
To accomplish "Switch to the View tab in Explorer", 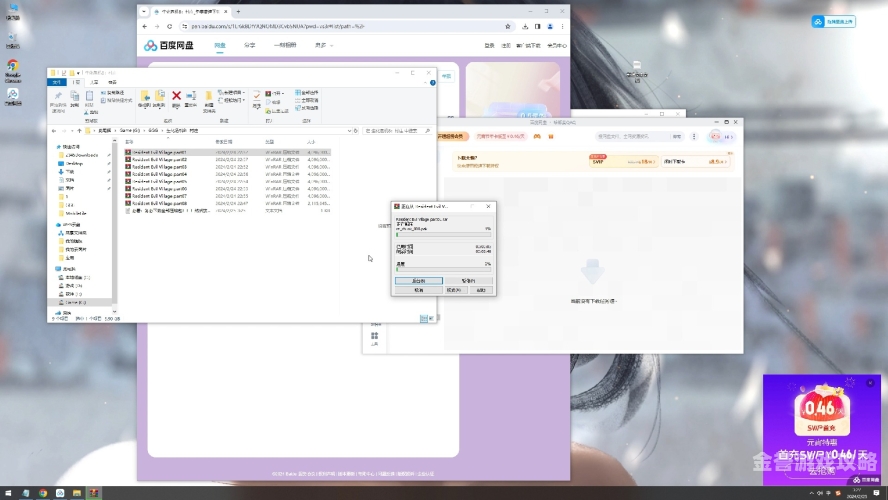I will click(112, 83).
